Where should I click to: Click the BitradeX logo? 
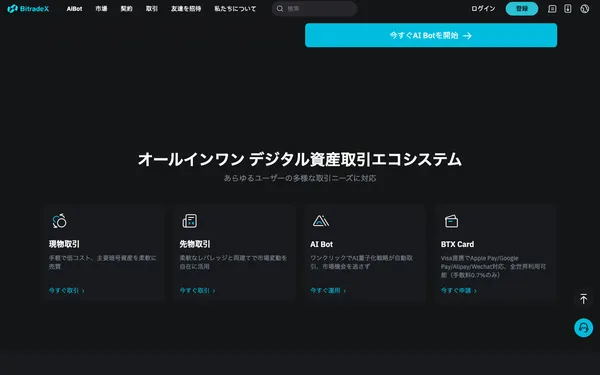click(28, 8)
